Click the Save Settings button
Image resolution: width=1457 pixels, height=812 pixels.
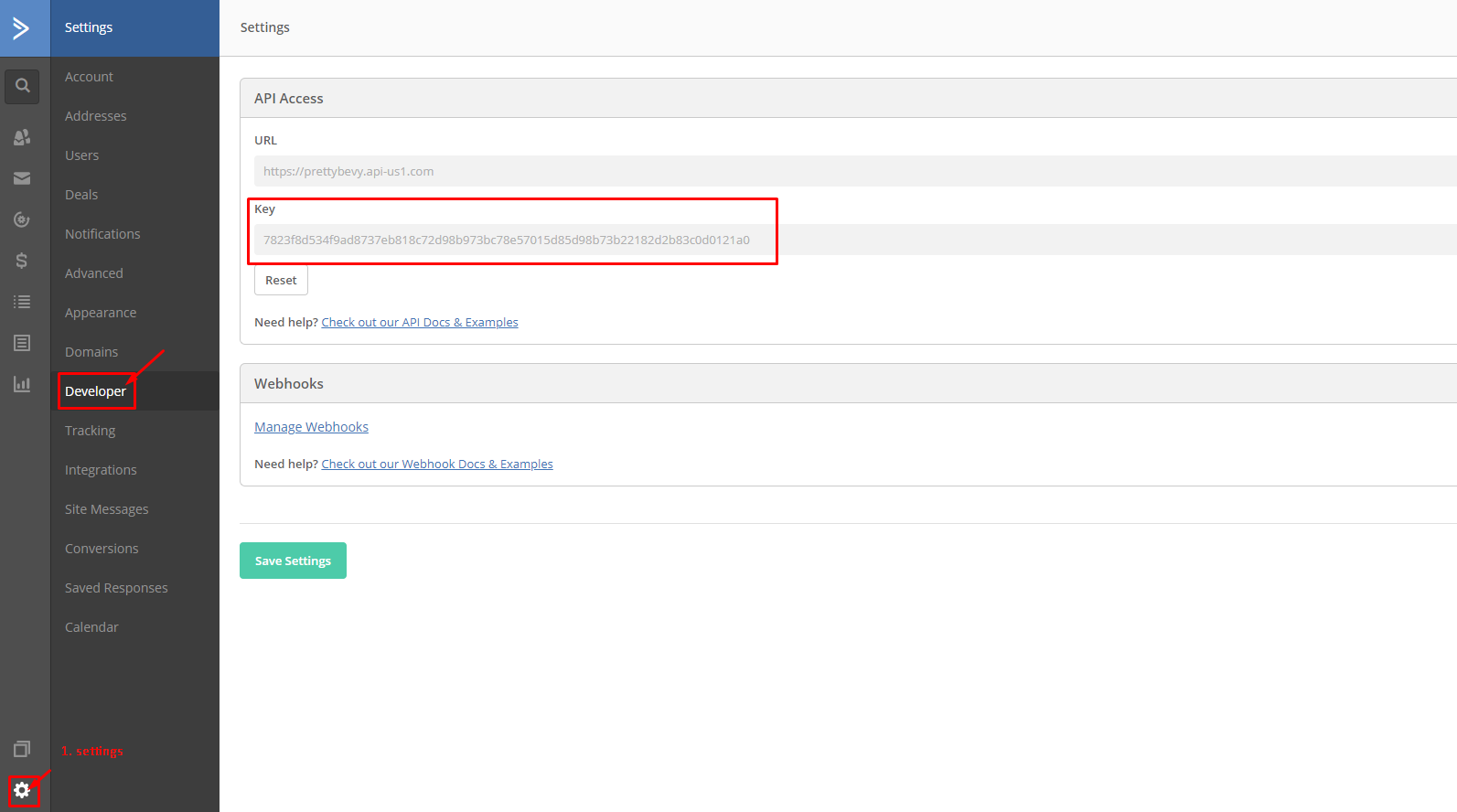[x=293, y=561]
